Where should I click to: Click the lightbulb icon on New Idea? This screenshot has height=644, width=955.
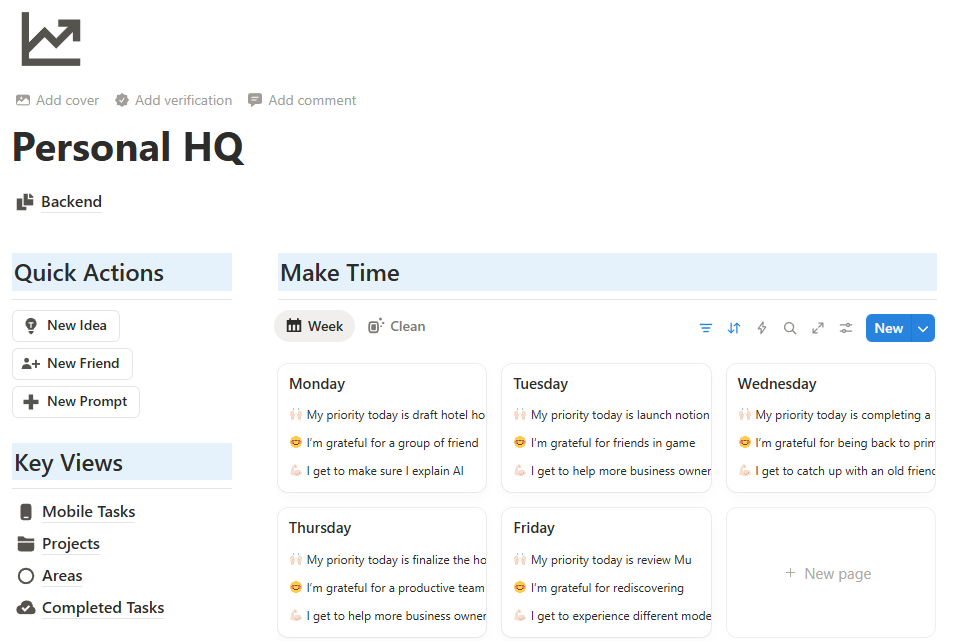(31, 325)
